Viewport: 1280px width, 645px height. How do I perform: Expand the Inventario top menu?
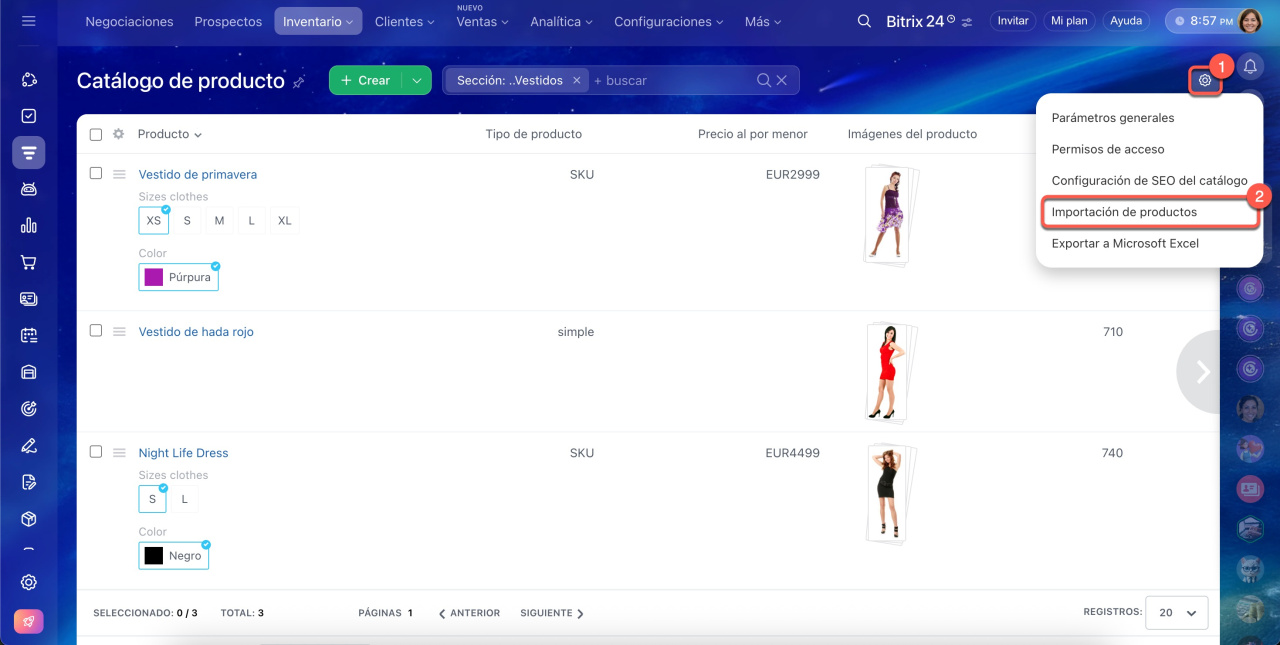coord(318,21)
